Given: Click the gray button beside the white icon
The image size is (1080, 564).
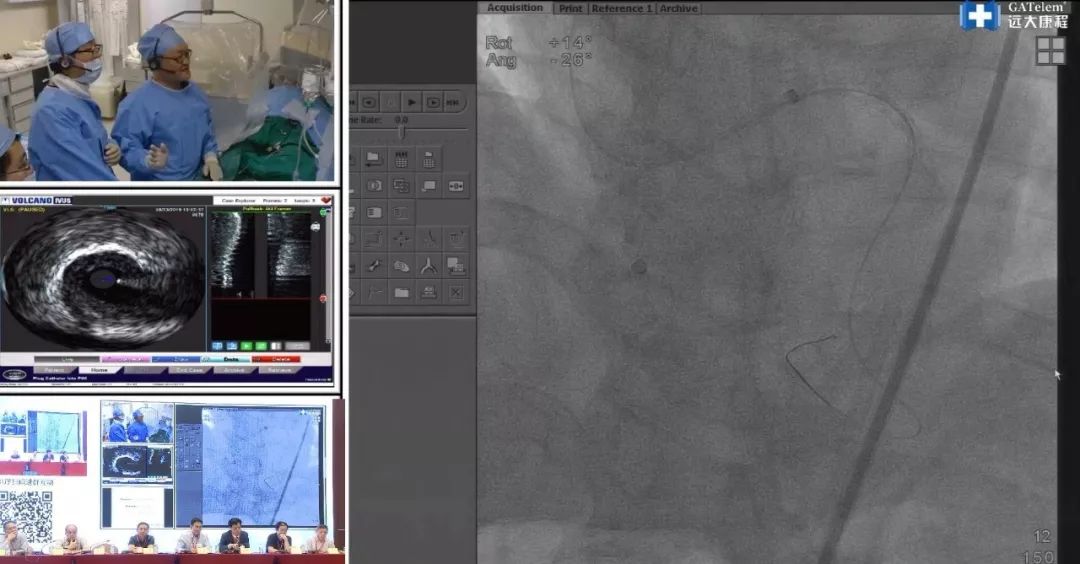Looking at the screenshot, I should pyautogui.click(x=298, y=346).
